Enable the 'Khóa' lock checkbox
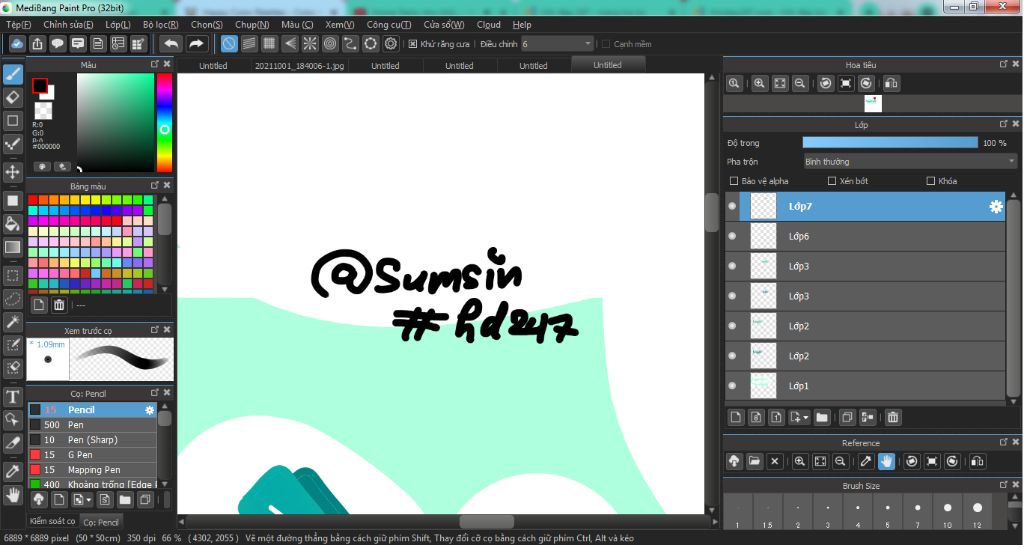 pyautogui.click(x=931, y=181)
